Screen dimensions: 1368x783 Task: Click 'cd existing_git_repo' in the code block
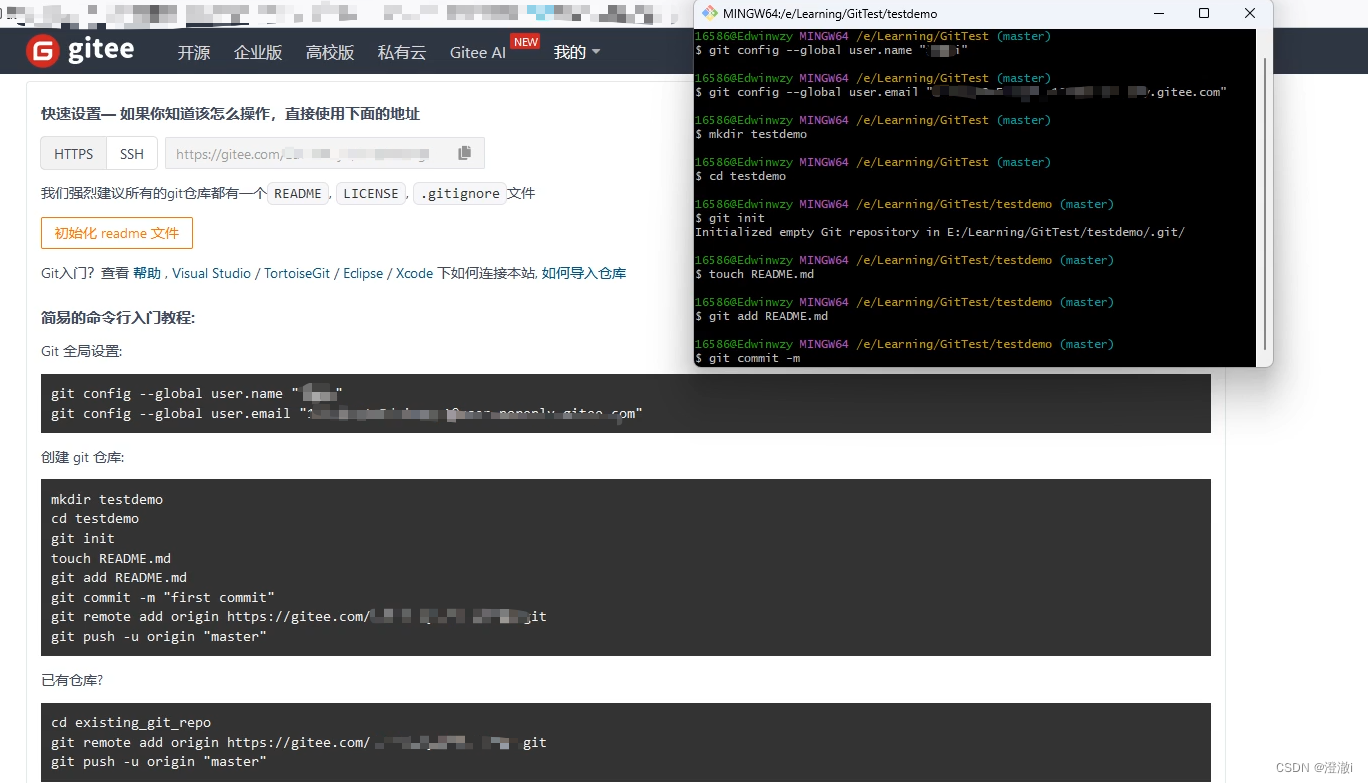tap(131, 722)
